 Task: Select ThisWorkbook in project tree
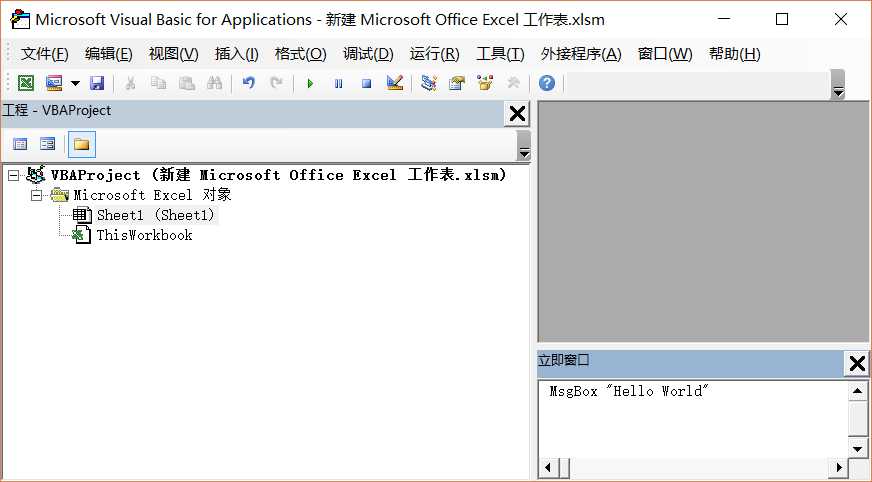coord(144,235)
